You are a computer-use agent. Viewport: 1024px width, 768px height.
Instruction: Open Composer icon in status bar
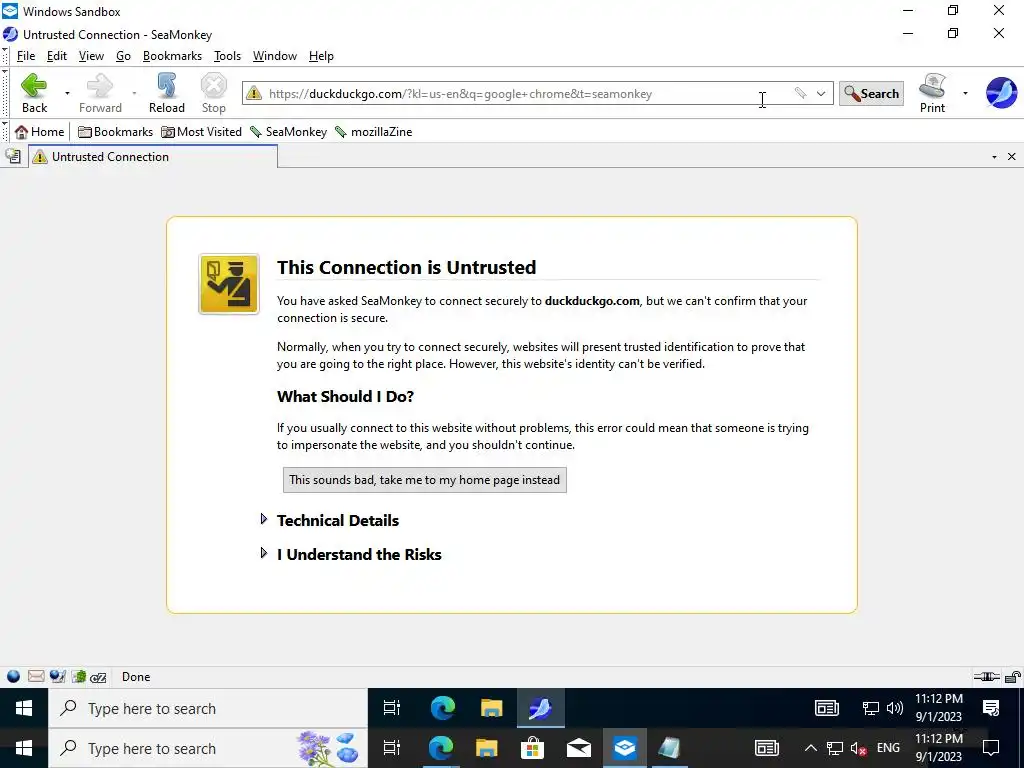57,677
